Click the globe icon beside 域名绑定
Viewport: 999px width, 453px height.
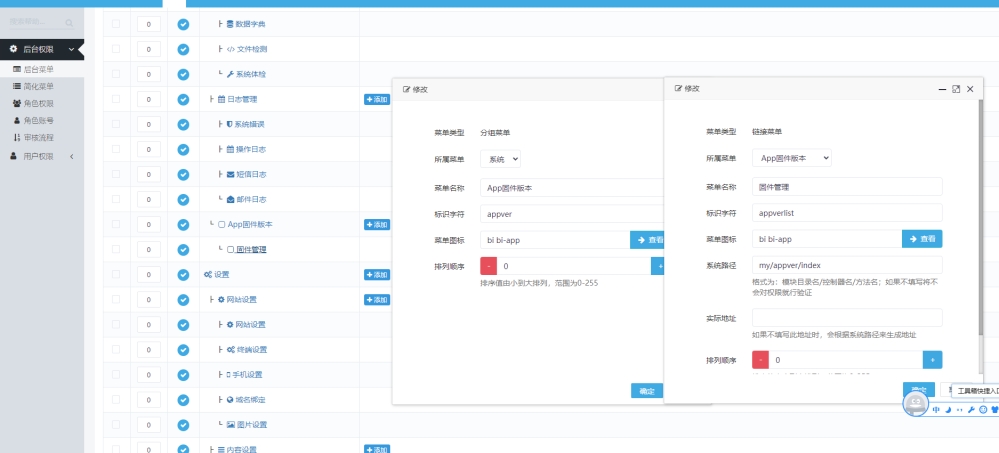point(231,400)
